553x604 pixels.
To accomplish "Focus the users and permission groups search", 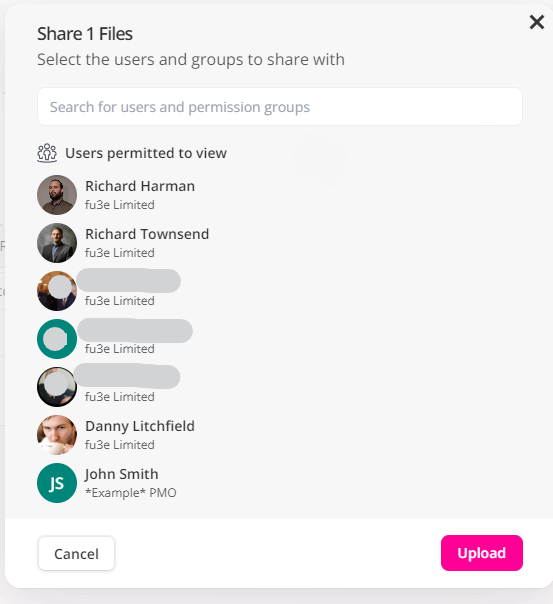I will pyautogui.click(x=280, y=107).
